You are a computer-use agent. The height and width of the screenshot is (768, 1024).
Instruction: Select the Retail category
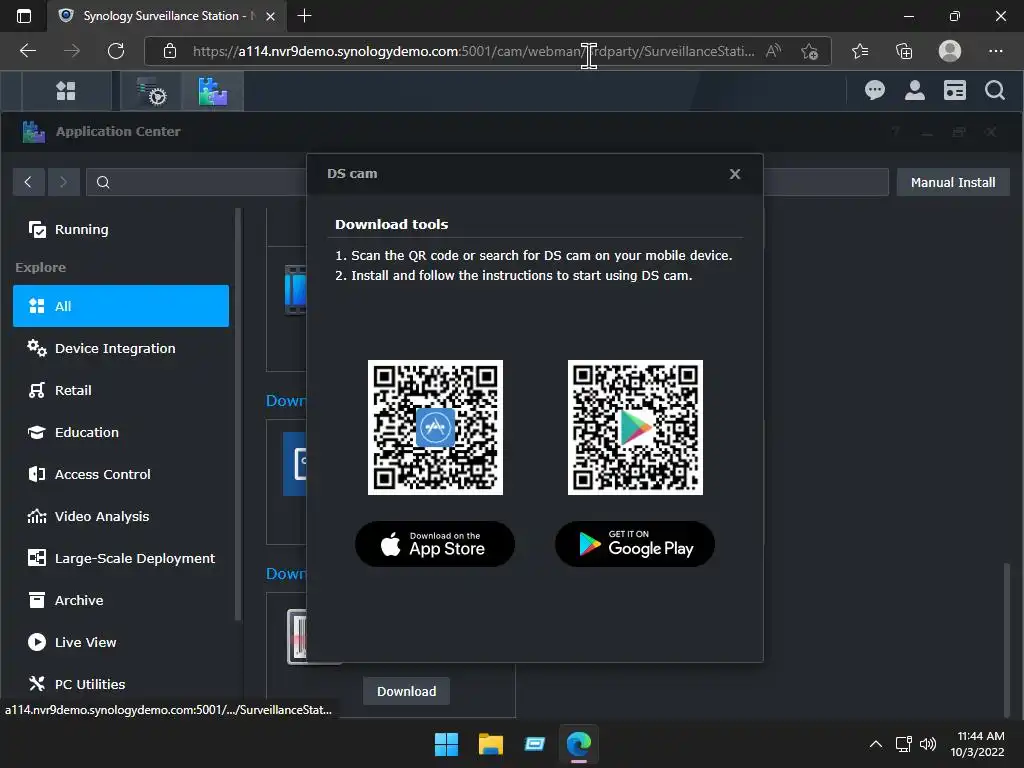pos(121,390)
